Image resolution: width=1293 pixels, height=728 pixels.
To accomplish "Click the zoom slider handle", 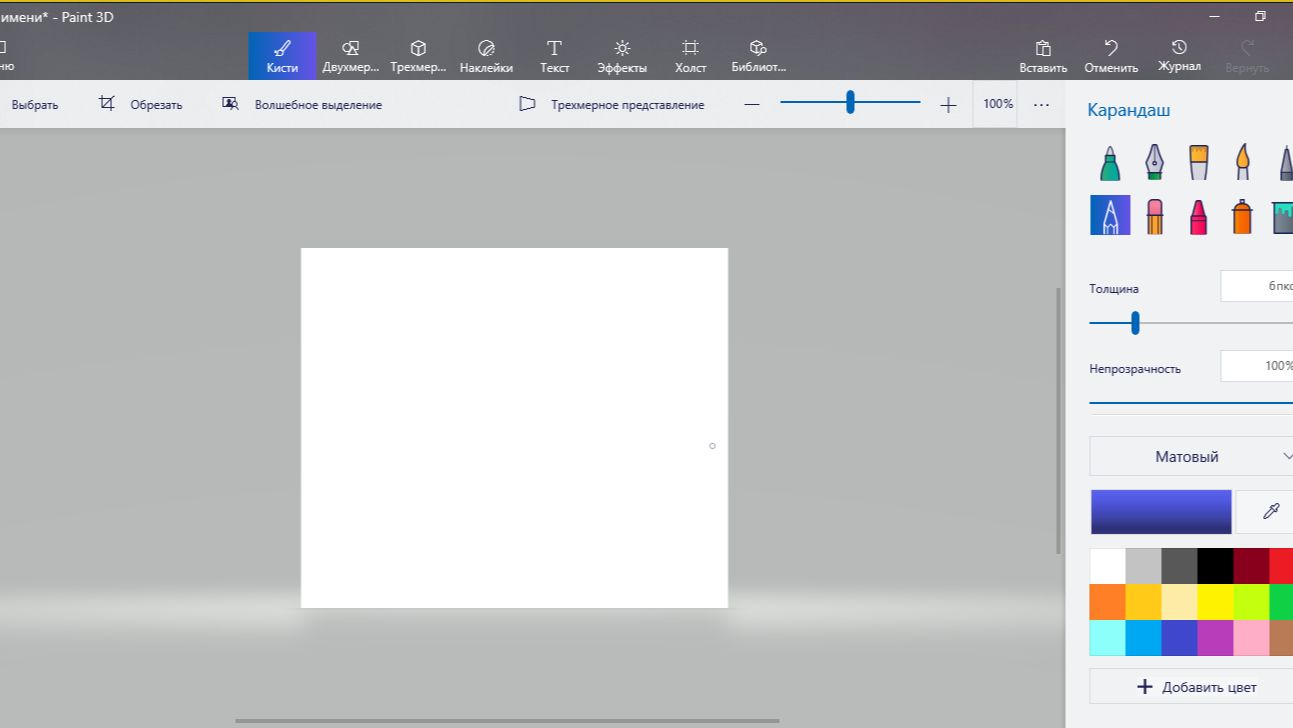I will [850, 102].
